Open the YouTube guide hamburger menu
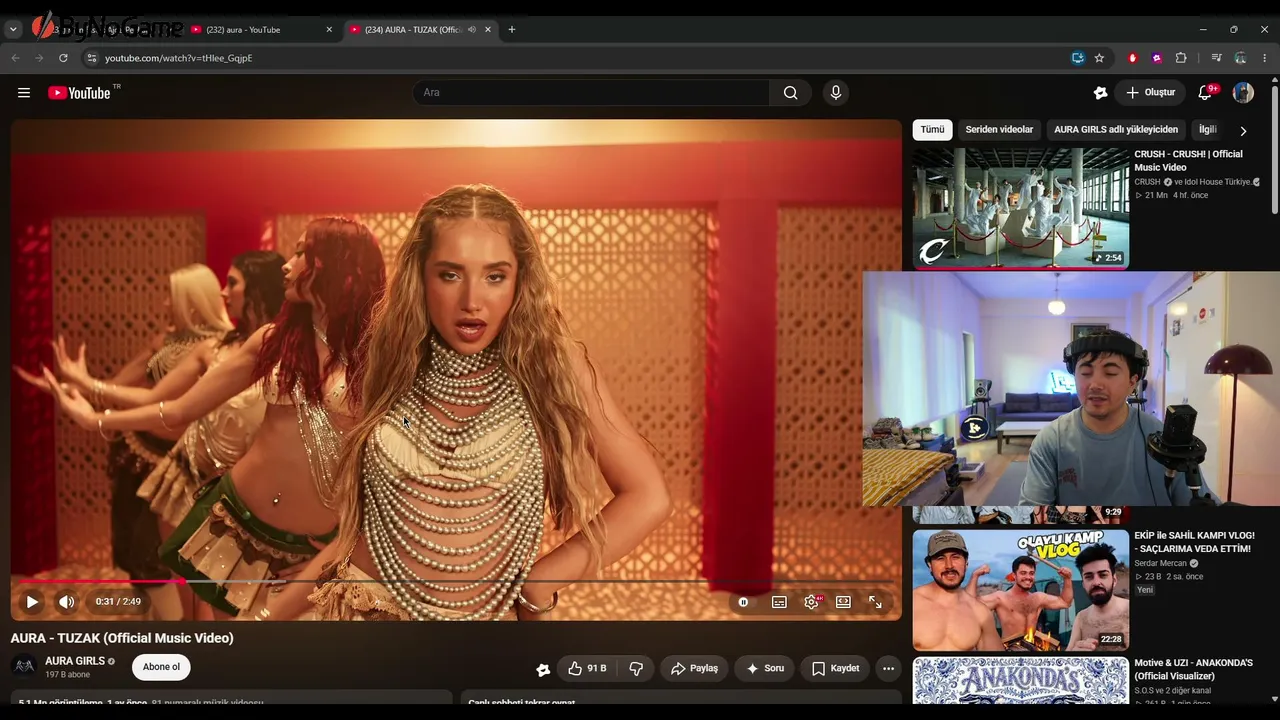Image resolution: width=1280 pixels, height=720 pixels. (24, 93)
